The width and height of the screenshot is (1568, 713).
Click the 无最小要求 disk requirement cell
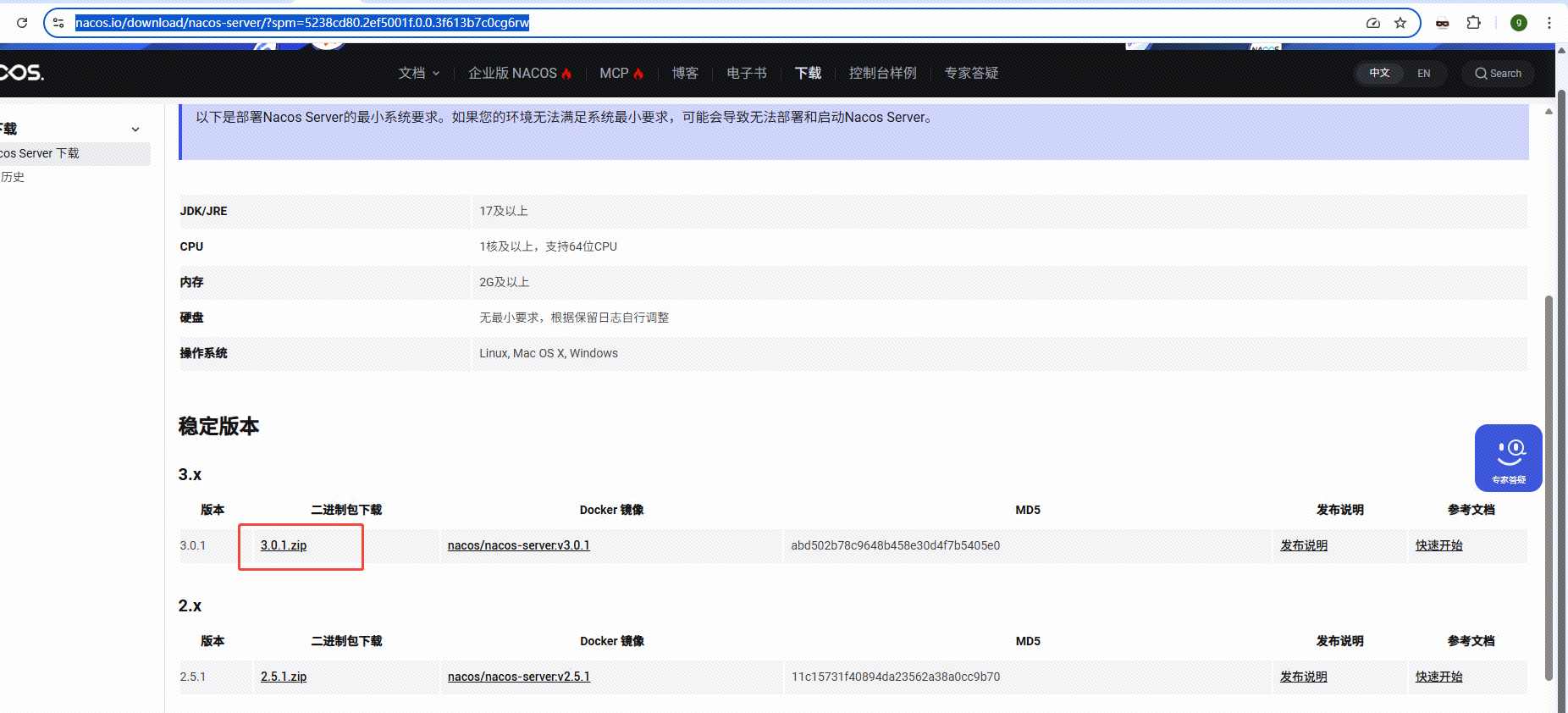tap(574, 318)
